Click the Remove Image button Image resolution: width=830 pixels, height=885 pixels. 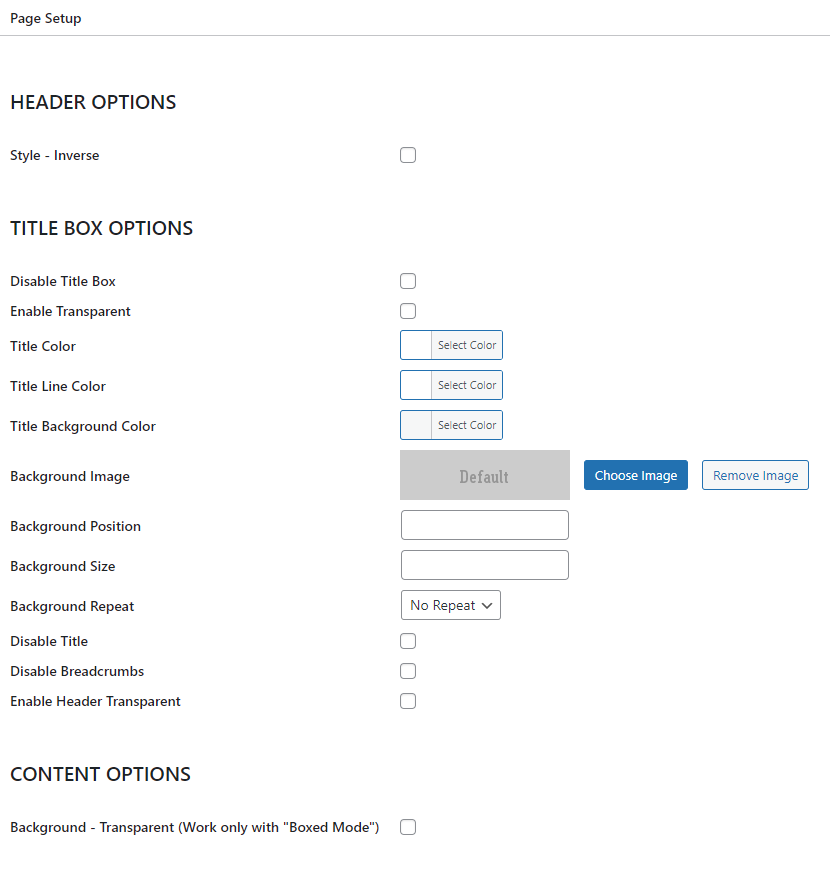tap(755, 475)
